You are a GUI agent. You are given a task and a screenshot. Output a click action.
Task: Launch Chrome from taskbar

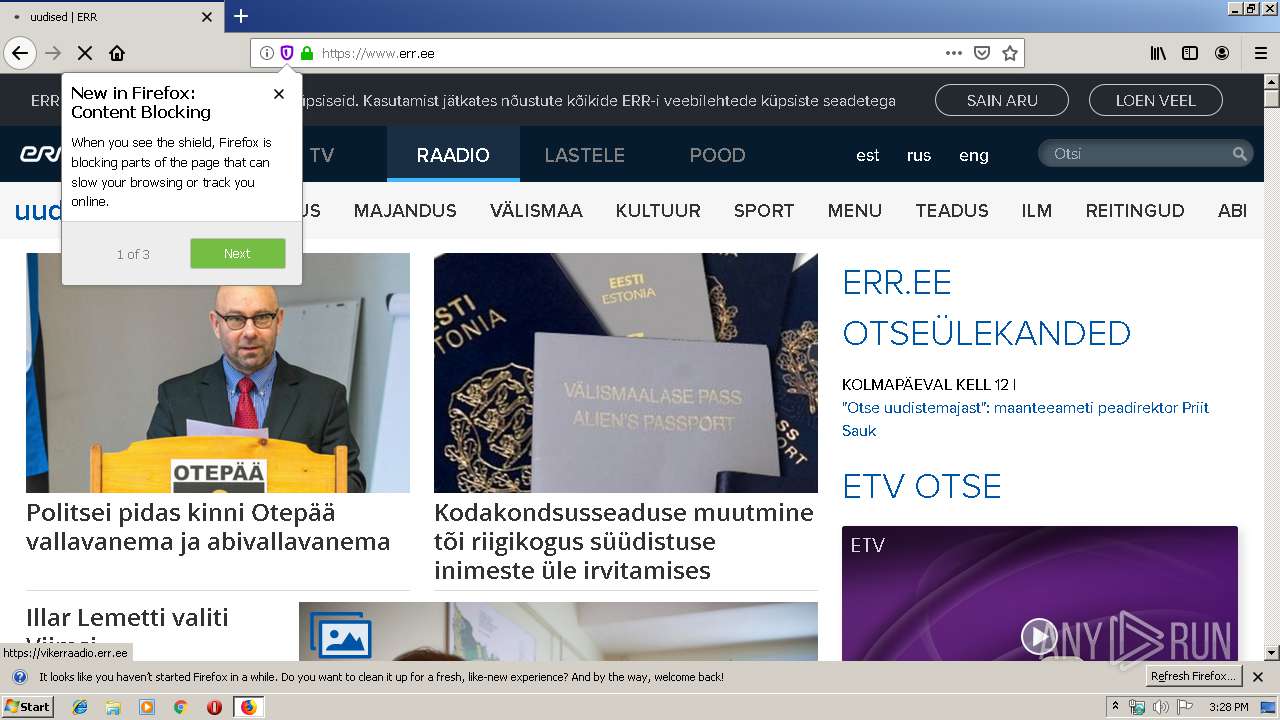point(180,707)
